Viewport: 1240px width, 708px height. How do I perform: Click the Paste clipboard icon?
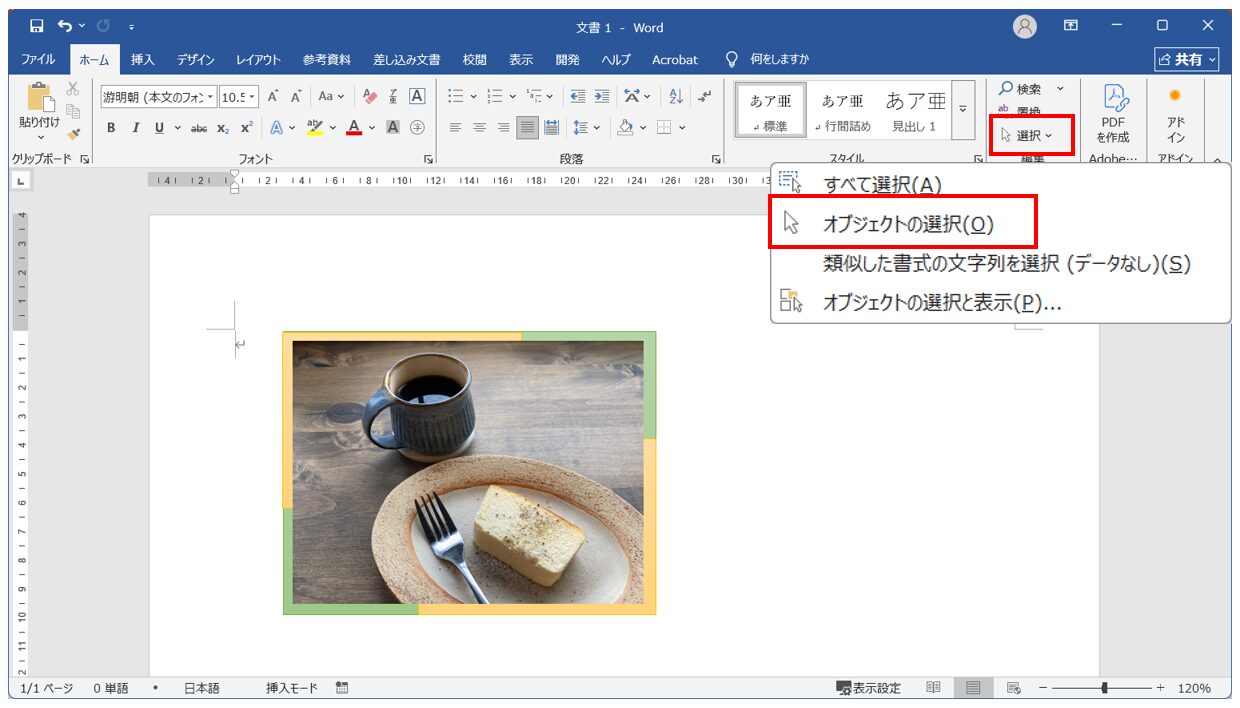pyautogui.click(x=39, y=97)
